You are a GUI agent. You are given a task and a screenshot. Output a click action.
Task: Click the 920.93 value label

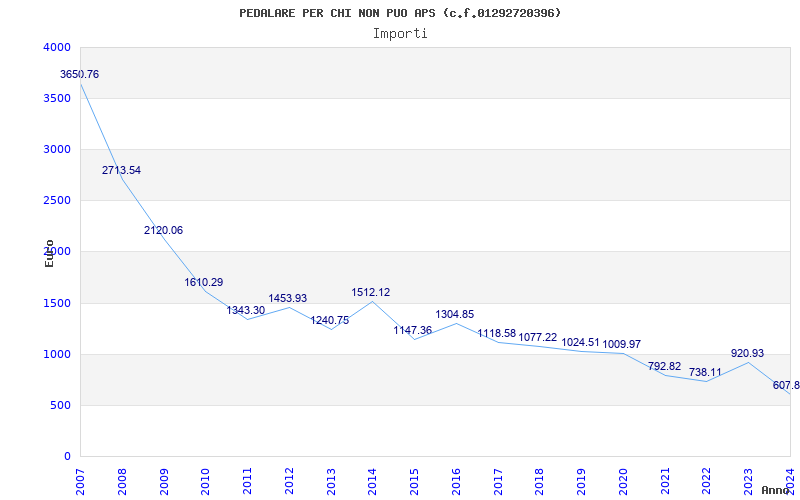point(747,354)
